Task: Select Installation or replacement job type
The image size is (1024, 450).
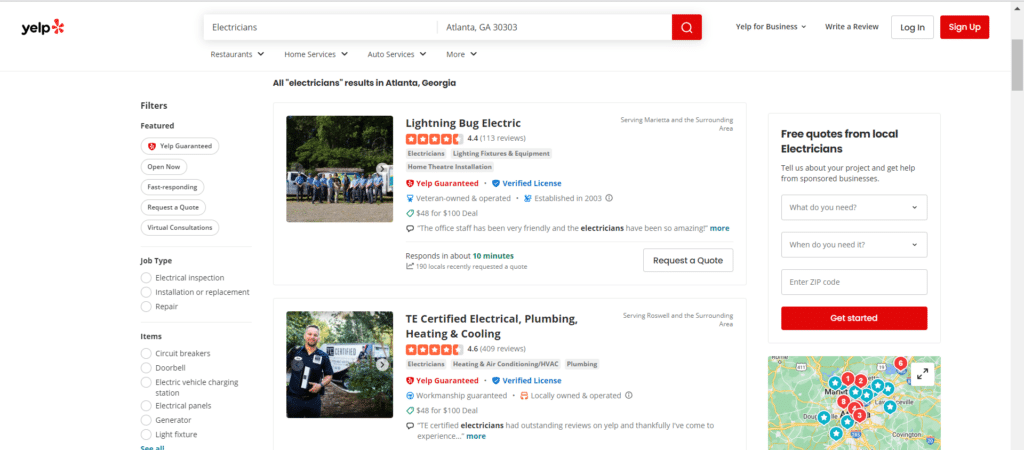Action: pyautogui.click(x=146, y=292)
